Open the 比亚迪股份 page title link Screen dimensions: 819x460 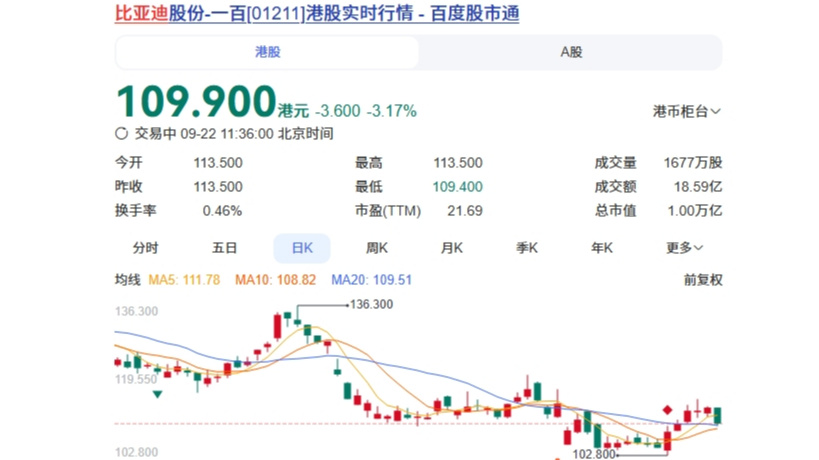(316, 13)
